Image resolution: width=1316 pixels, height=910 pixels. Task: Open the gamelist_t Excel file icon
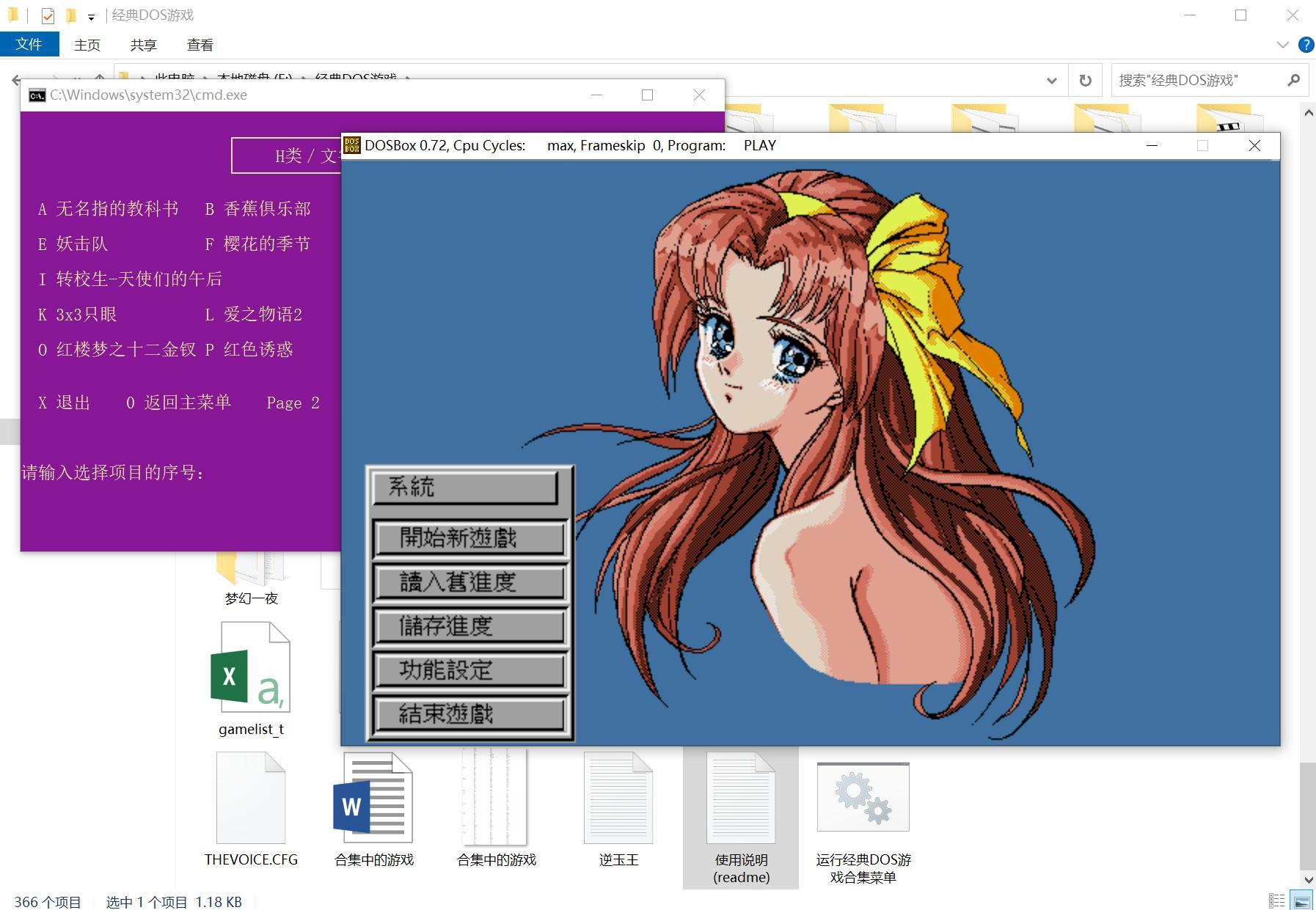pos(250,667)
